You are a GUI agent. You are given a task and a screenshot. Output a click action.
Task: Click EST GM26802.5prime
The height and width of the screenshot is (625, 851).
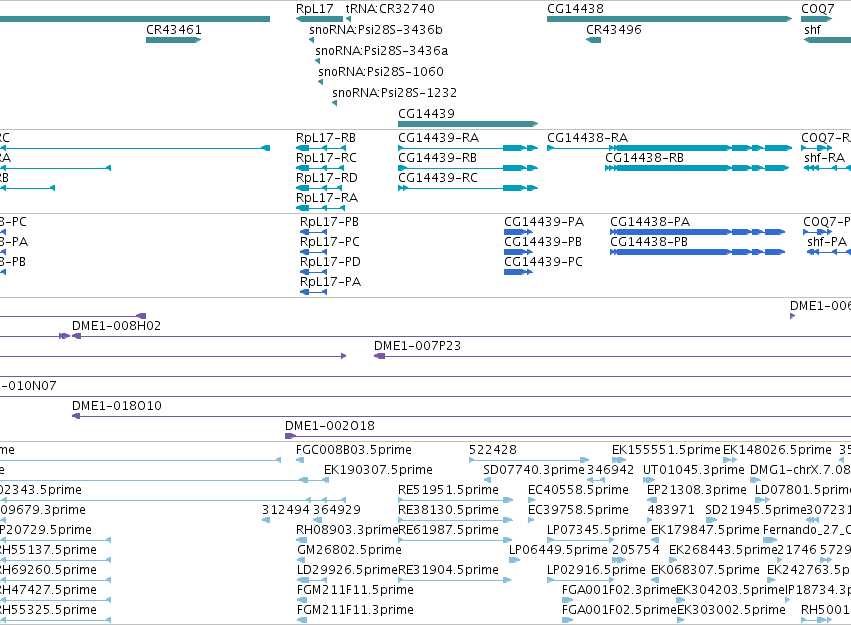[x=350, y=550]
